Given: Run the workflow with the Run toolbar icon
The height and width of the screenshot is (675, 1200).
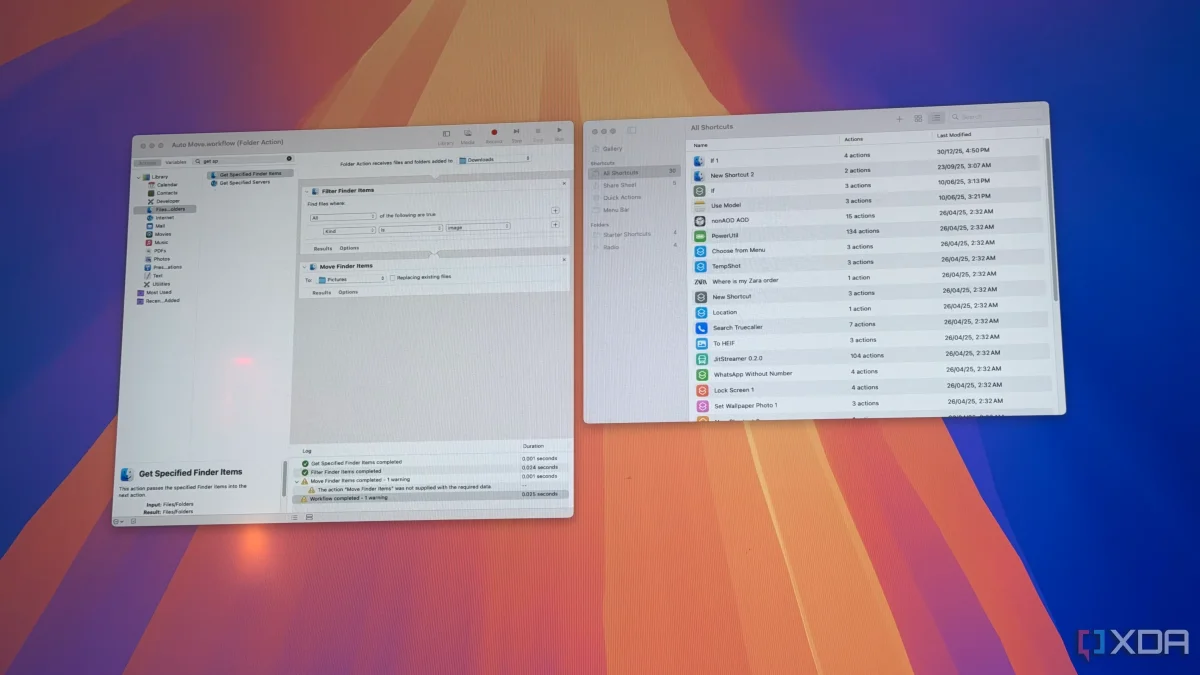Looking at the screenshot, I should point(559,130).
